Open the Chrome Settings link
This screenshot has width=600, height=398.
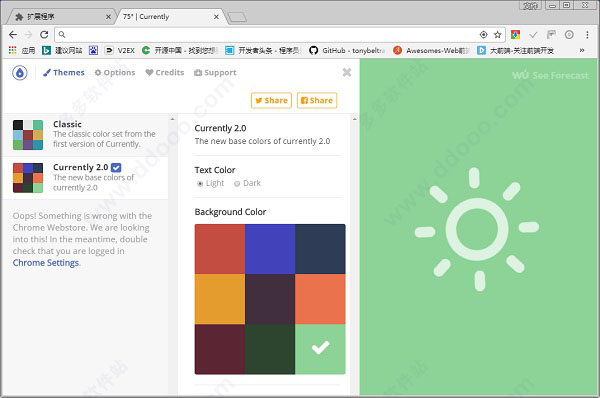coord(46,263)
